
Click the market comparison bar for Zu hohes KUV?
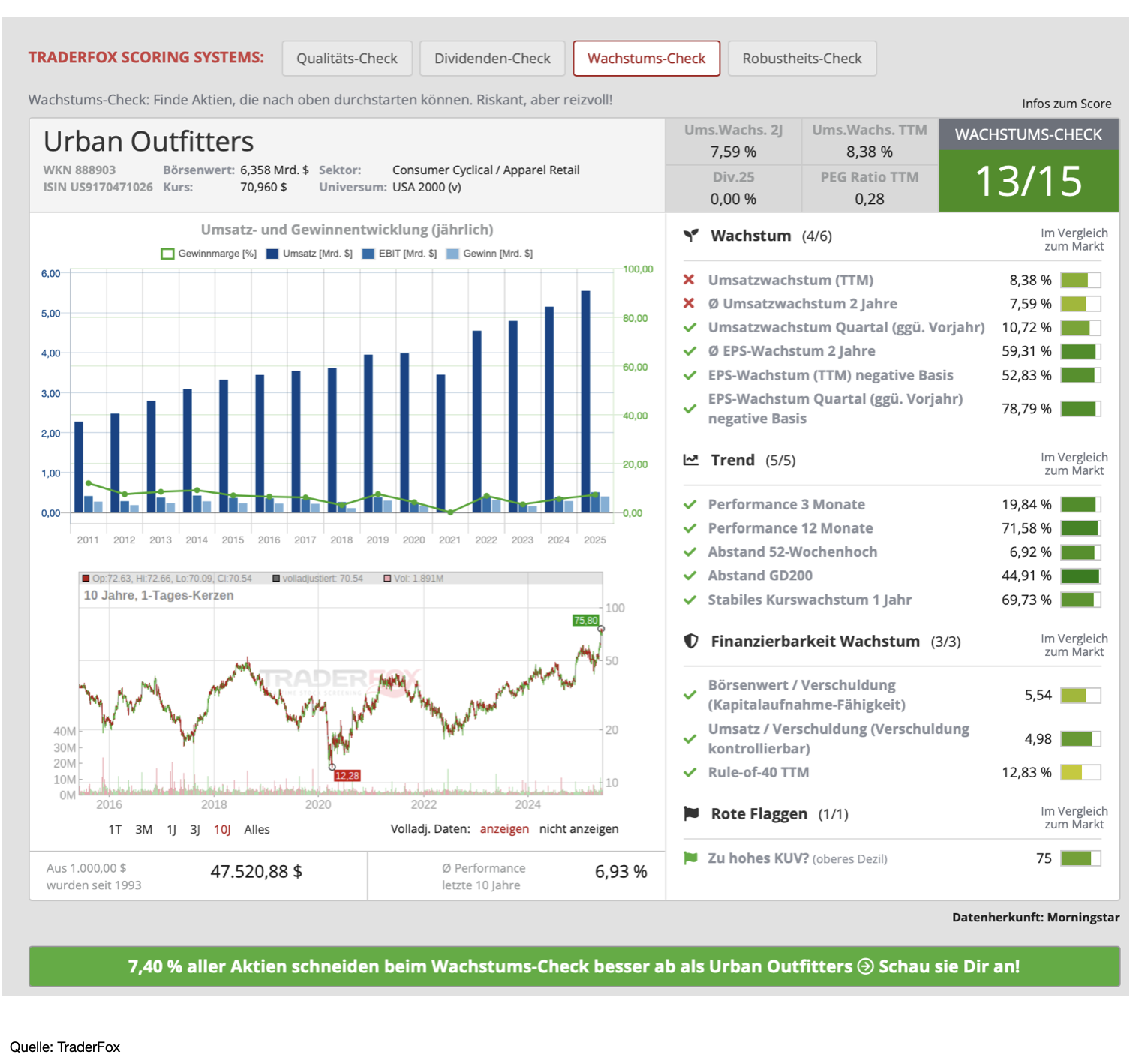[x=1080, y=858]
